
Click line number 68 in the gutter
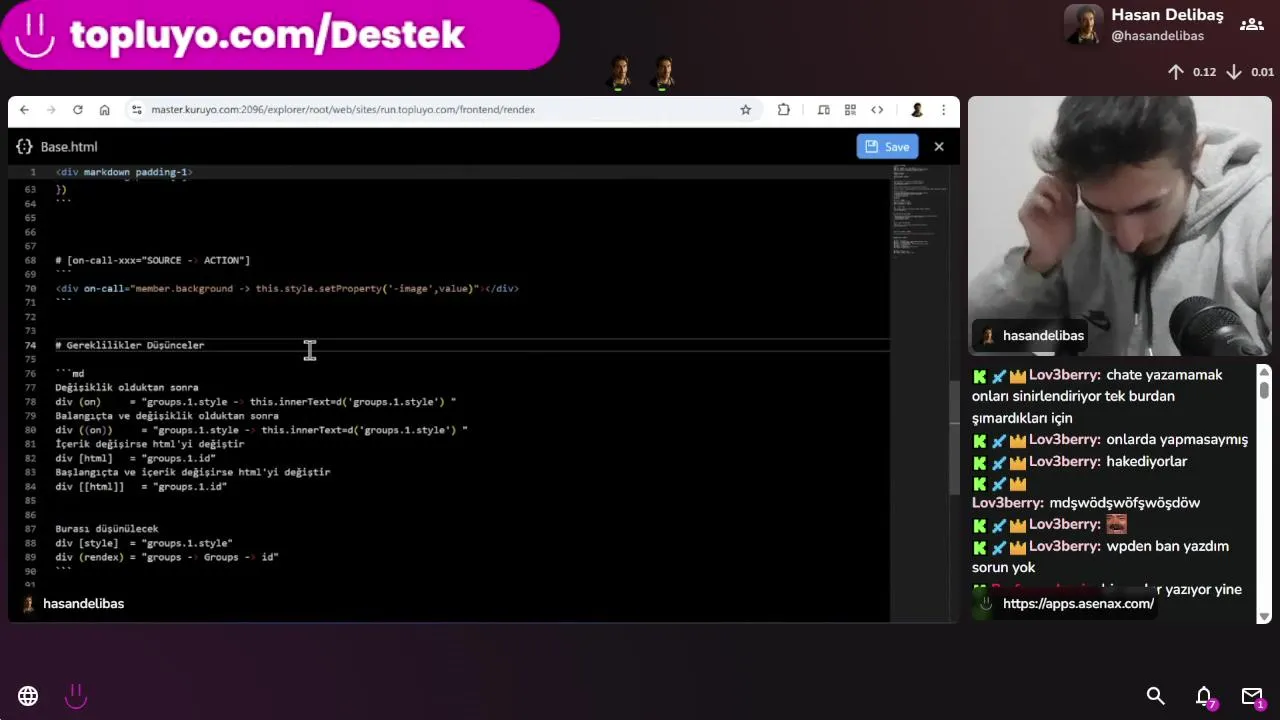31,260
